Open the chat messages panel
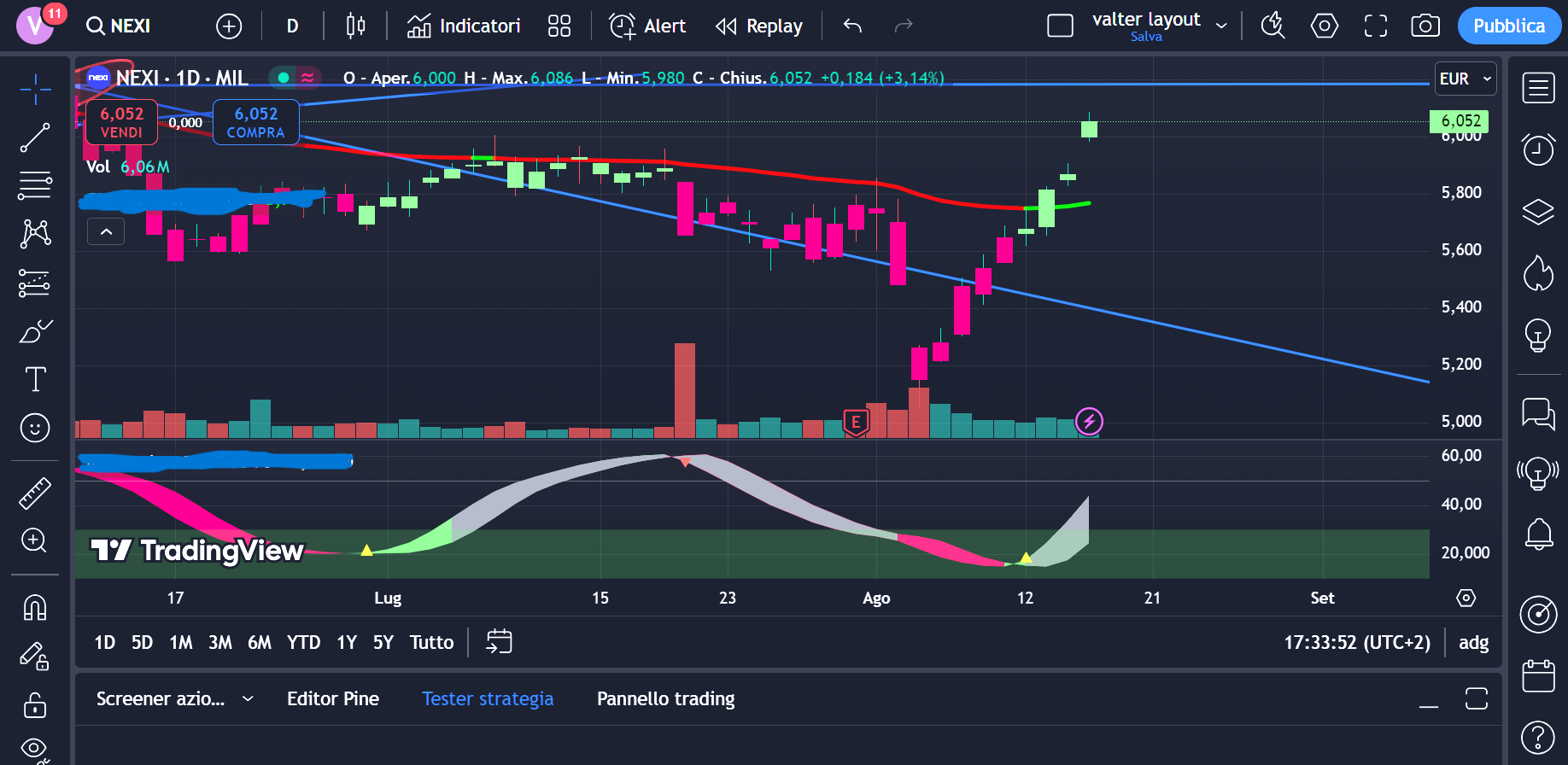1568x765 pixels. tap(1538, 414)
